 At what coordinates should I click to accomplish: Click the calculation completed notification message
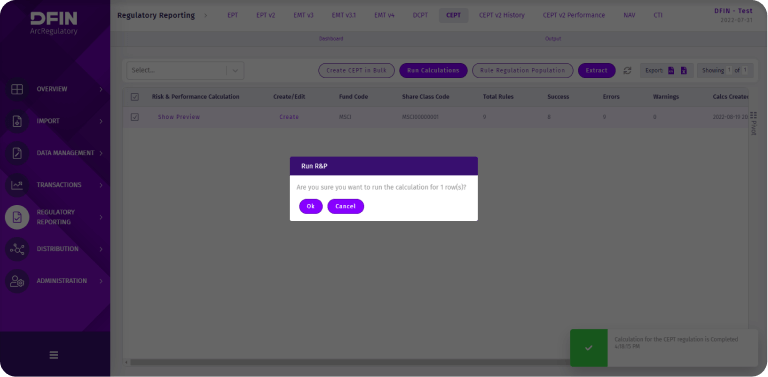pyautogui.click(x=676, y=343)
